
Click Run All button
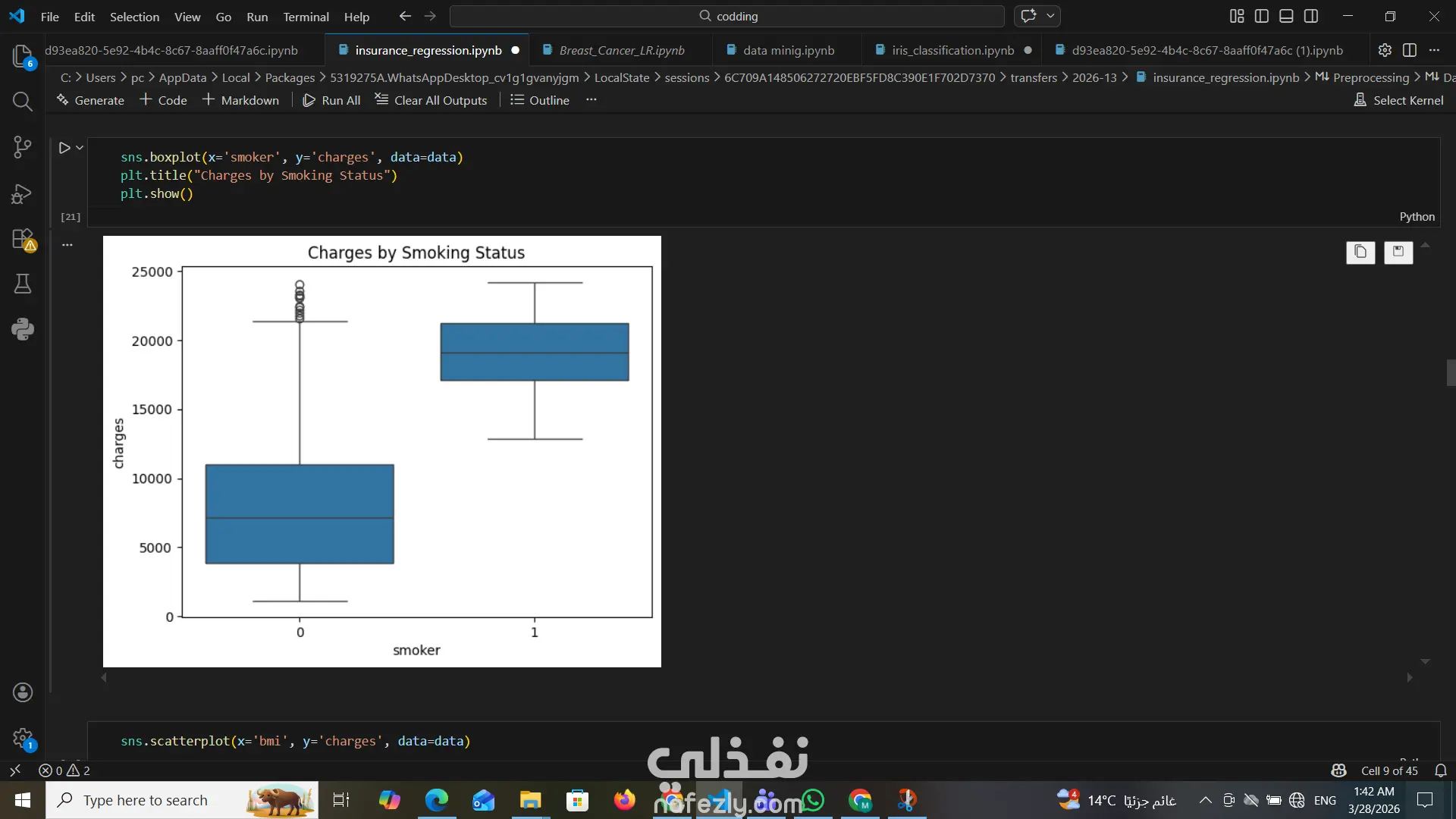coord(331,100)
